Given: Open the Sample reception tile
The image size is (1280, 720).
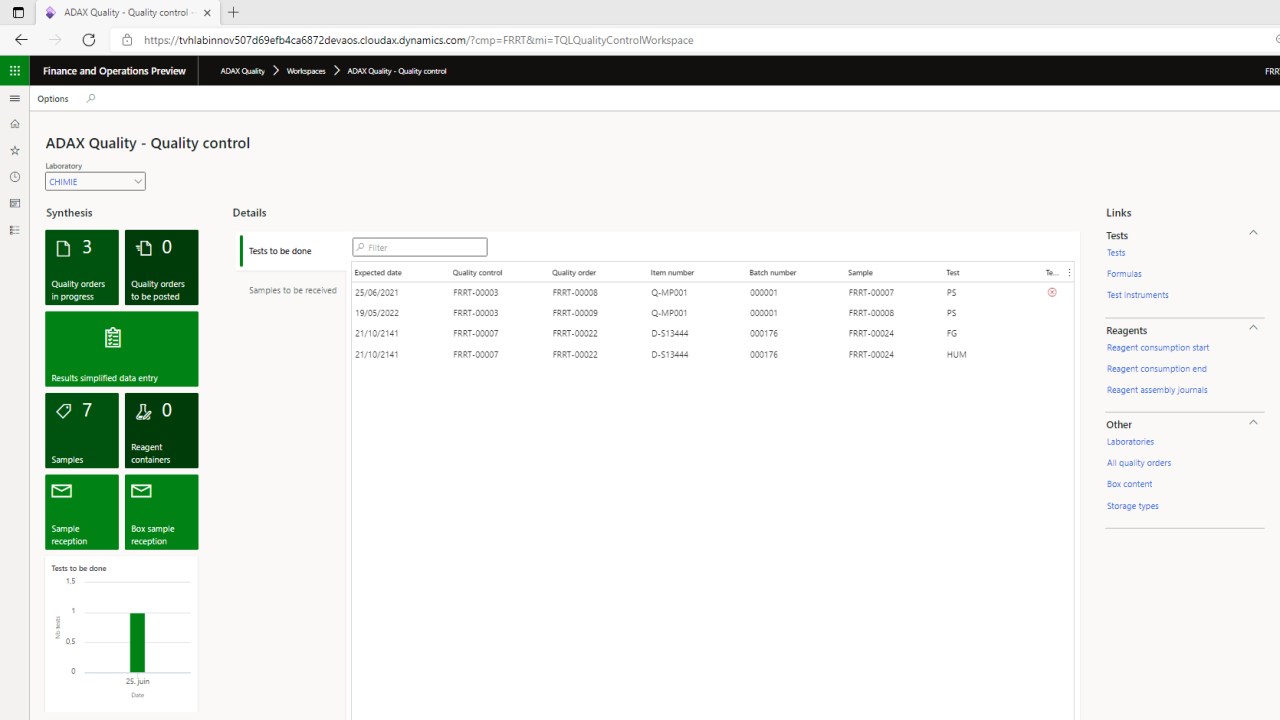Looking at the screenshot, I should [82, 512].
